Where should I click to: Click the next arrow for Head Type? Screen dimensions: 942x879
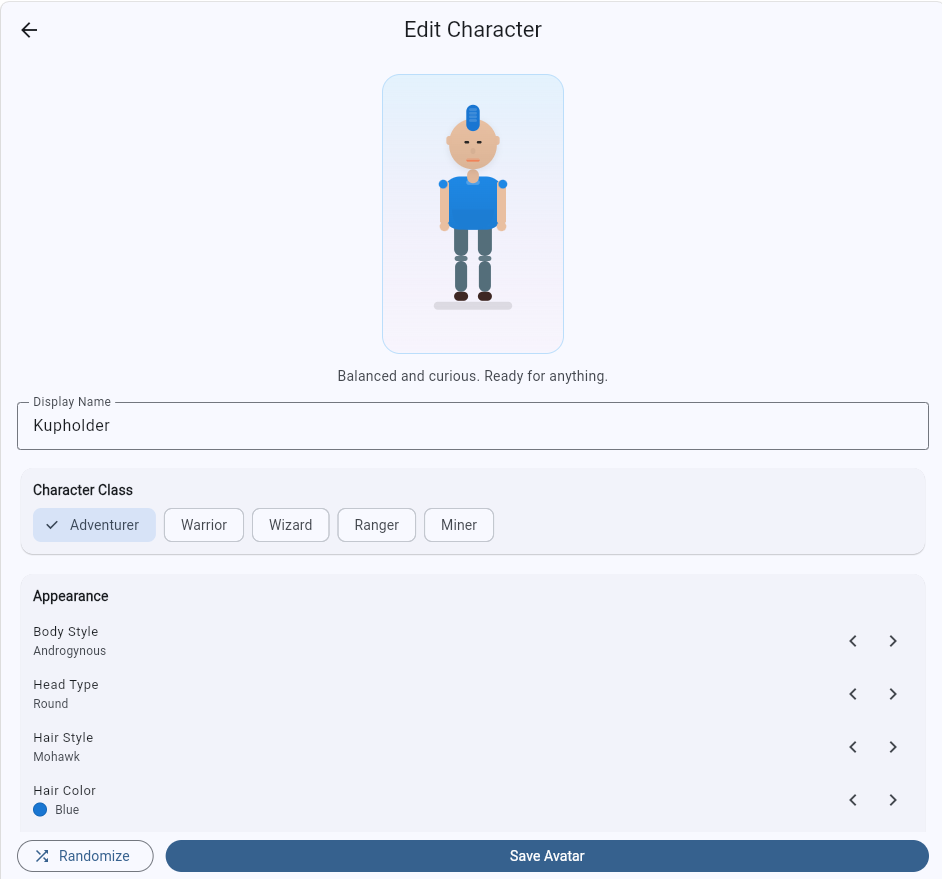pos(893,694)
